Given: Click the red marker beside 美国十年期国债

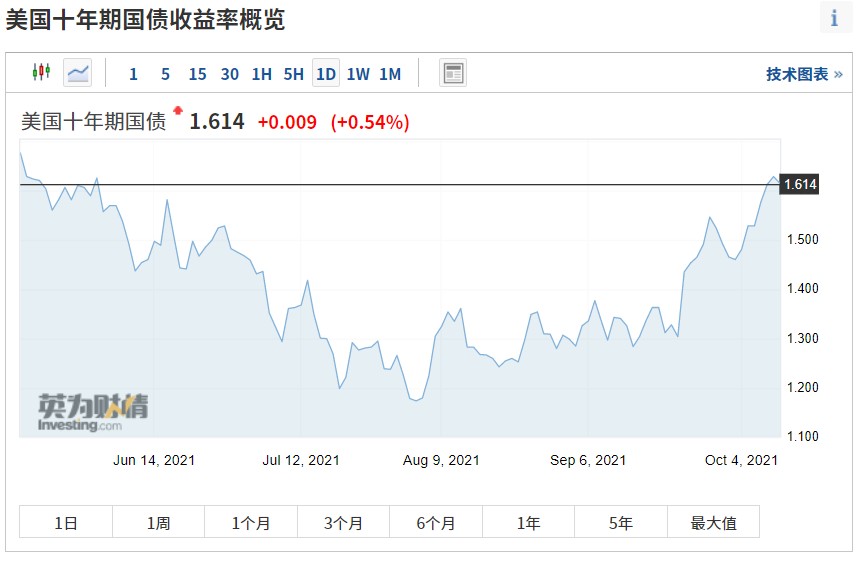Looking at the screenshot, I should (x=178, y=111).
